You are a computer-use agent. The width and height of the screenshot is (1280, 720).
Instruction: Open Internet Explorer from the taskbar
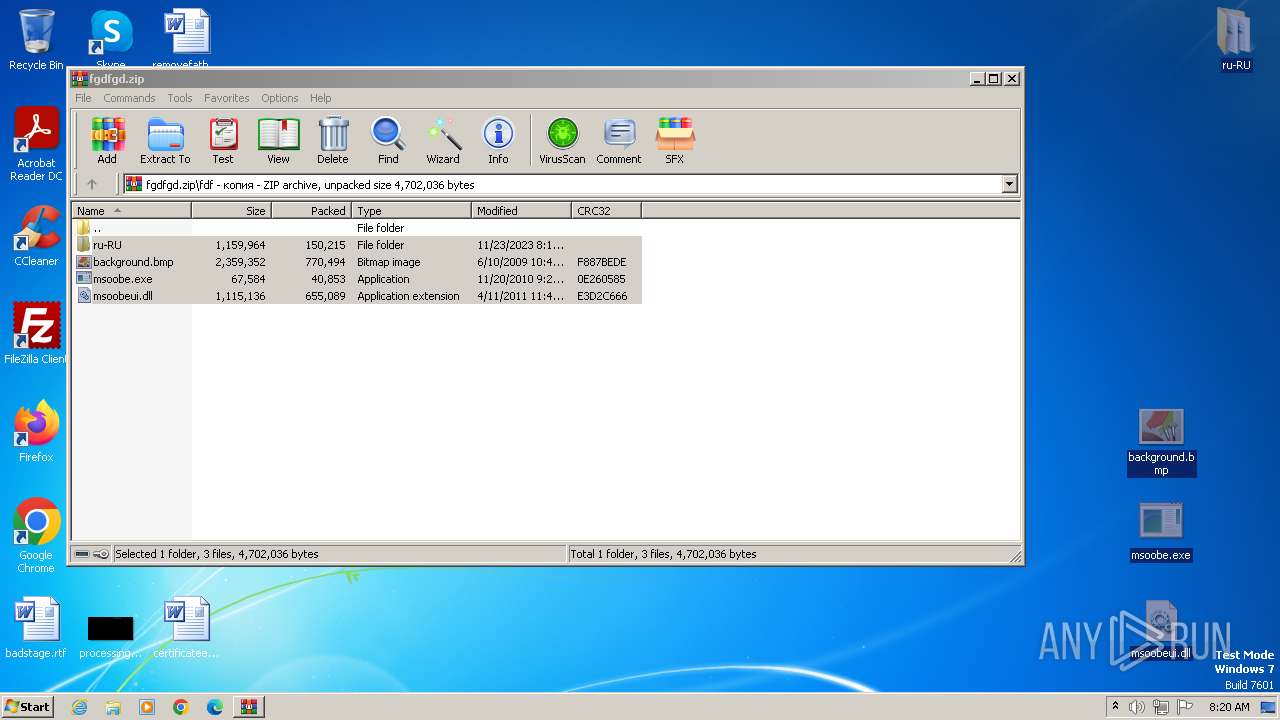click(x=79, y=707)
